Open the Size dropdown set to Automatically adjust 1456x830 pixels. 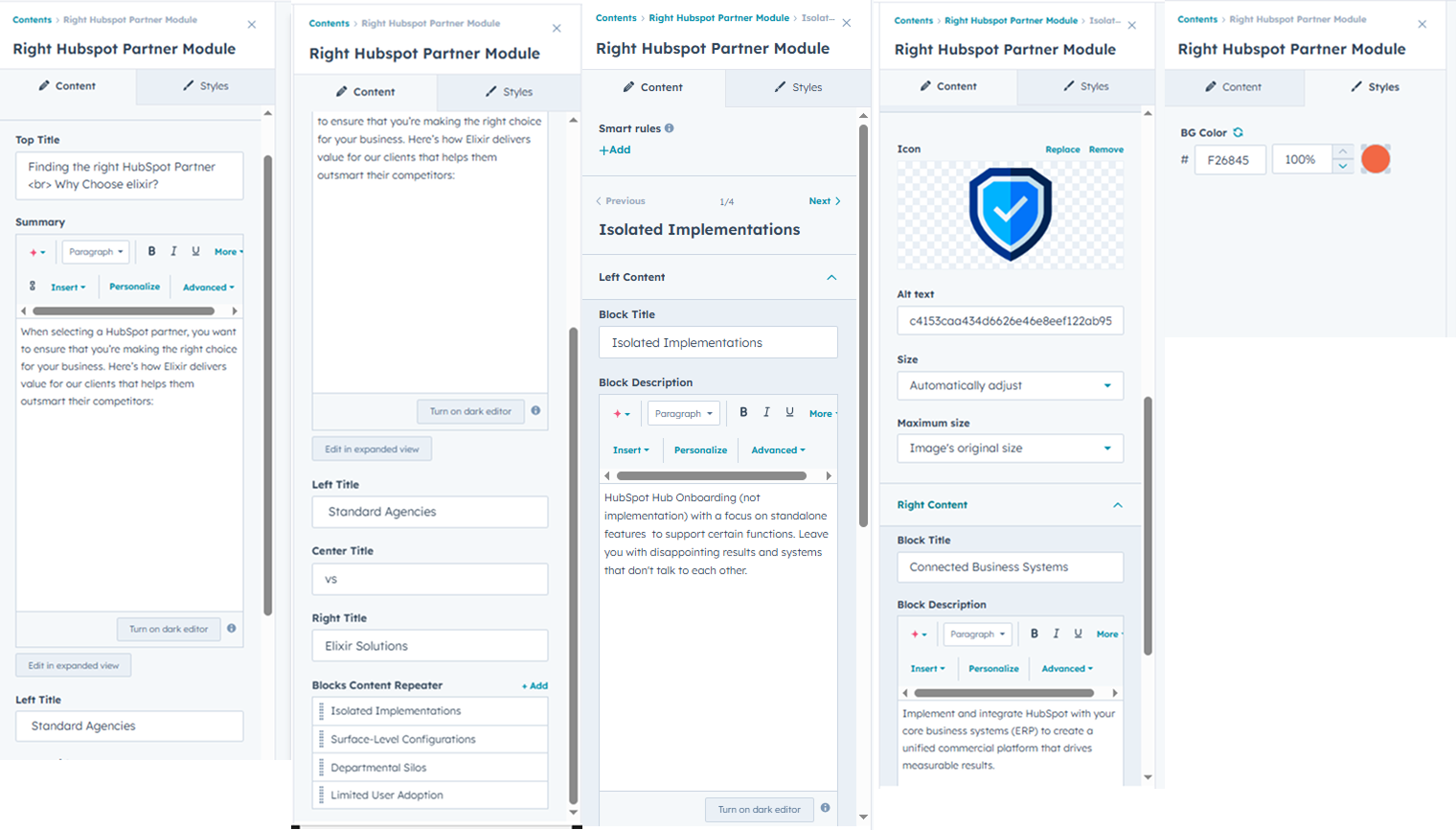tap(1010, 385)
